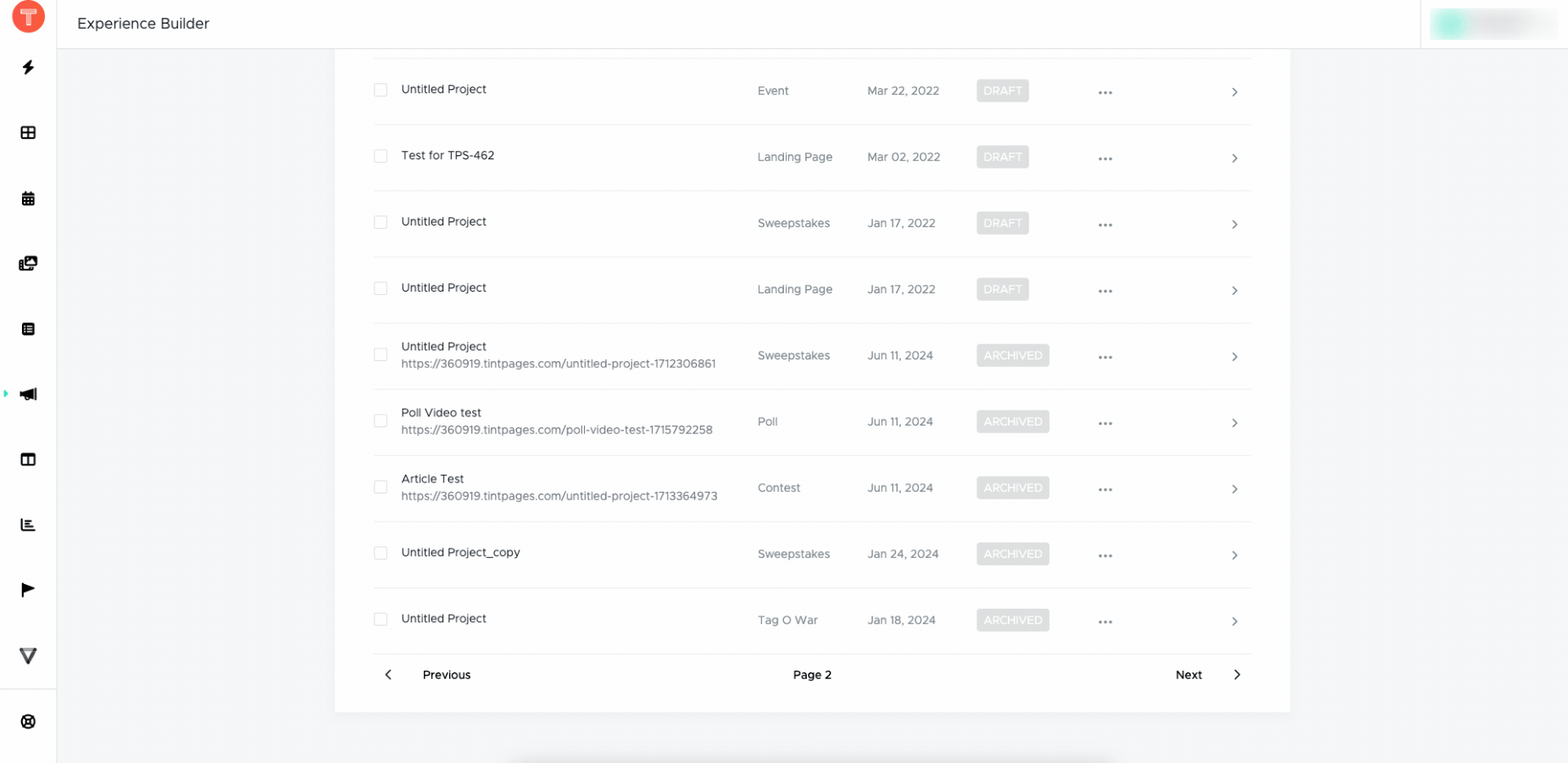
Task: Click the Article Test project name
Action: click(x=432, y=479)
